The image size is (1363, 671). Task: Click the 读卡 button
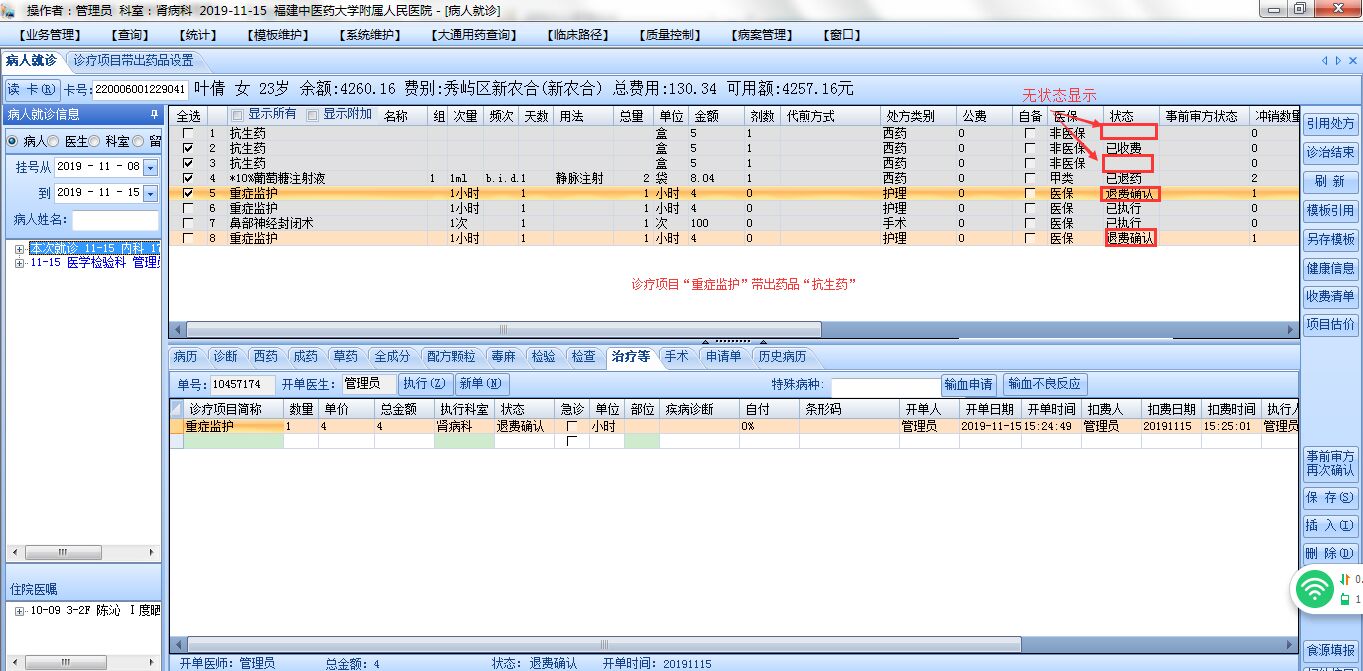coord(33,89)
